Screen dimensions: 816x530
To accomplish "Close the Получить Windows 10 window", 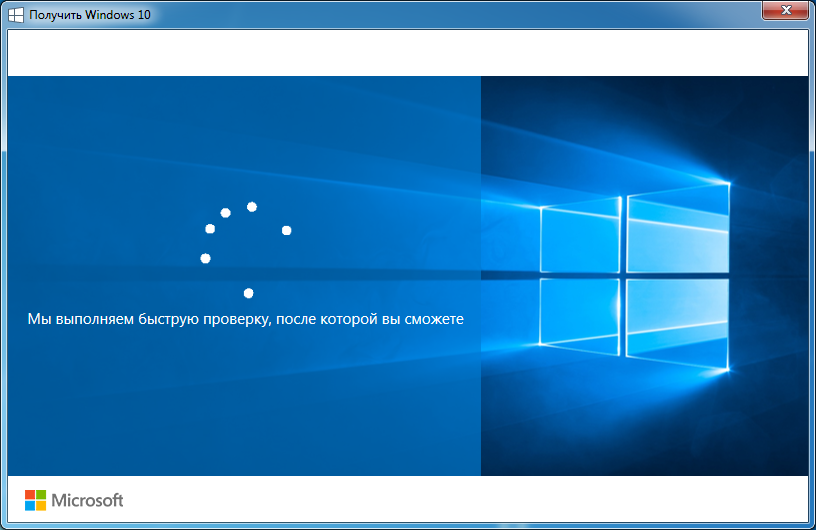I will coord(786,10).
